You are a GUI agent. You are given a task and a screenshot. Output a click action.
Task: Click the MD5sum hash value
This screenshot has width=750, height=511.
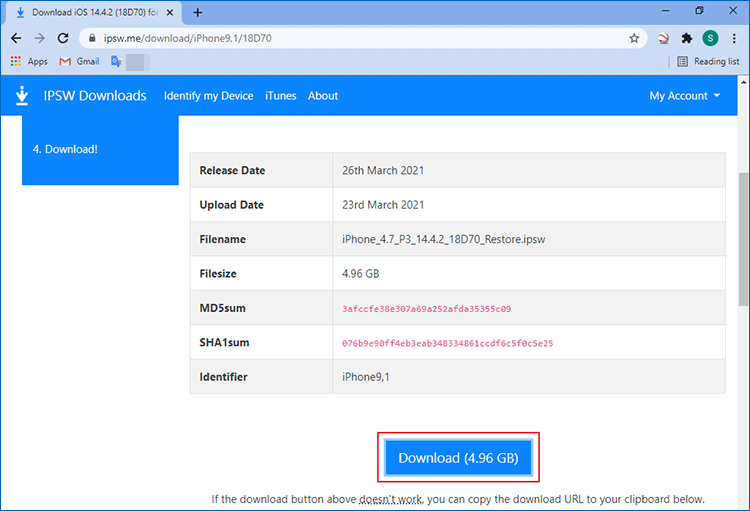427,309
